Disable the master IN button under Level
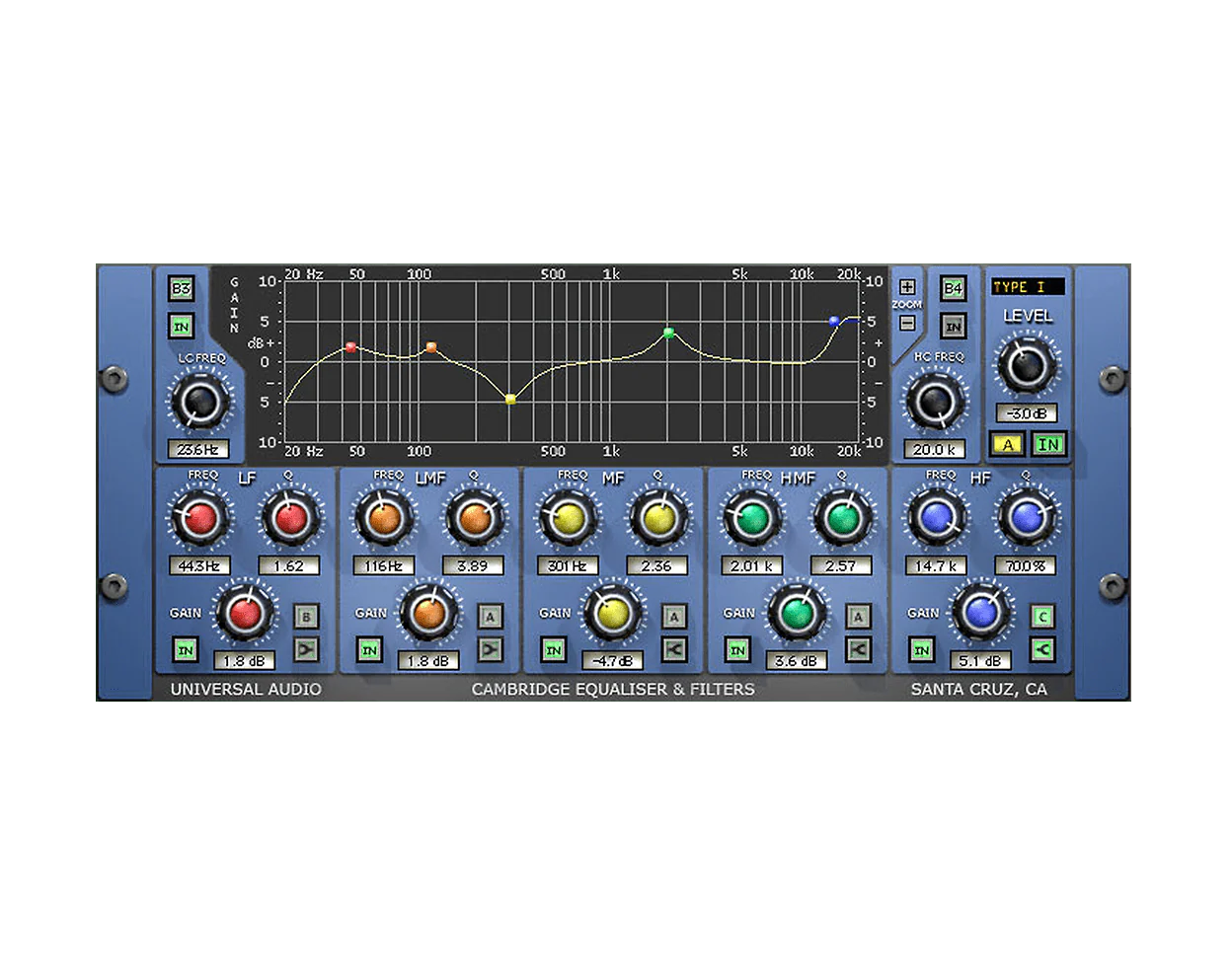 click(1048, 444)
